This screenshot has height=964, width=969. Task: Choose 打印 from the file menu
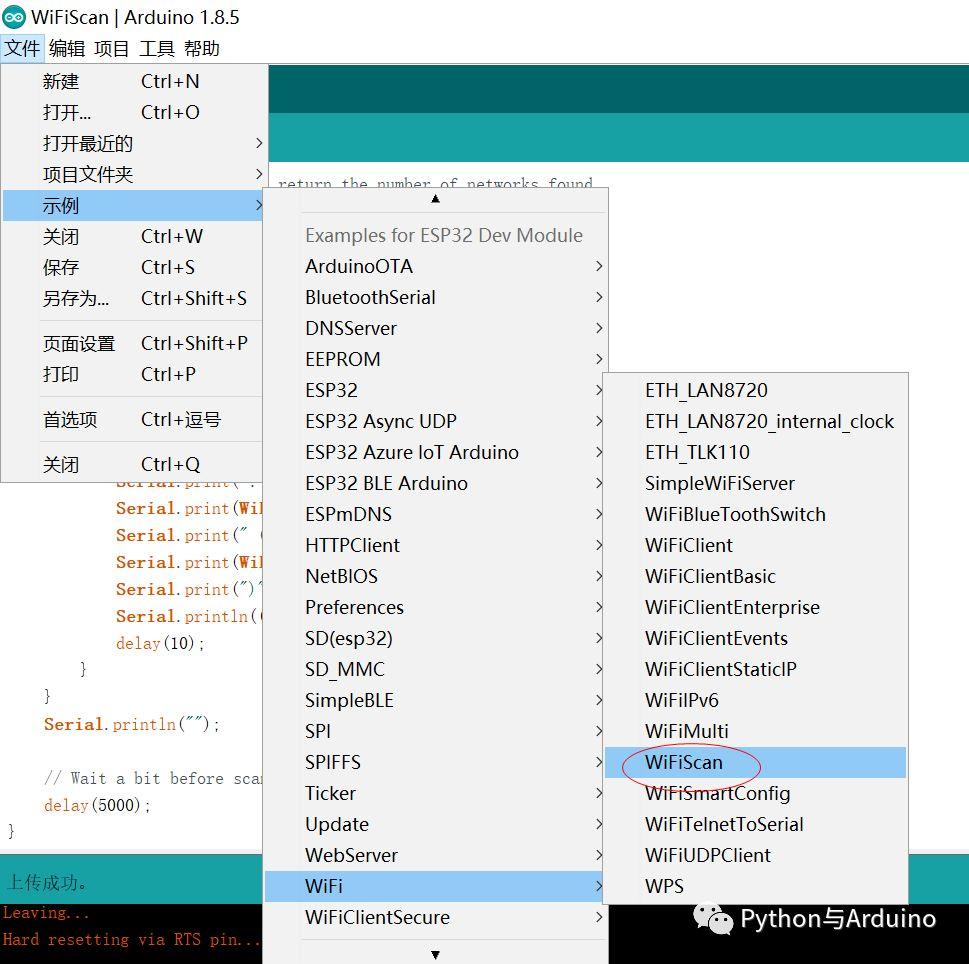pos(133,374)
